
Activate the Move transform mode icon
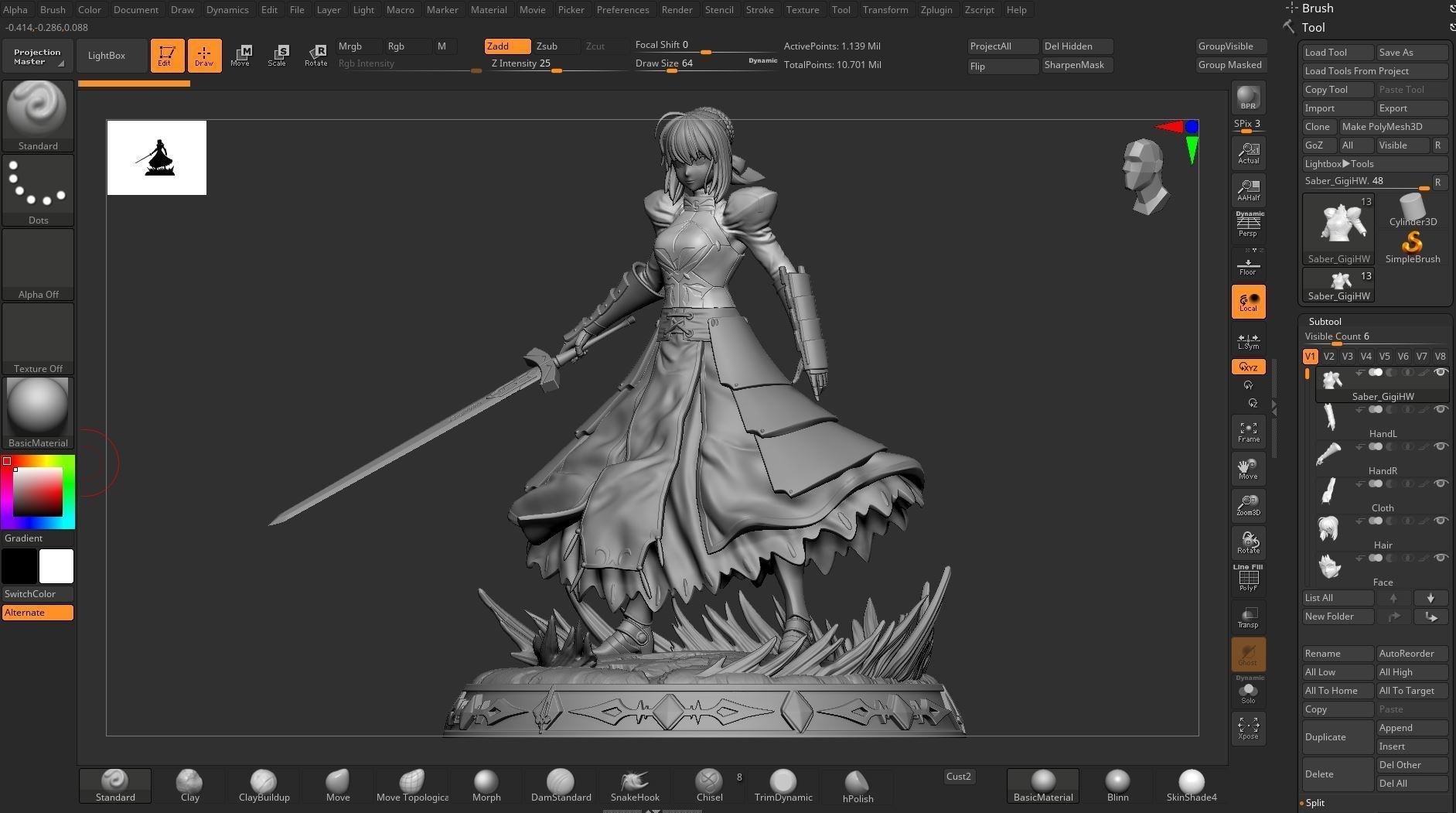pos(240,56)
